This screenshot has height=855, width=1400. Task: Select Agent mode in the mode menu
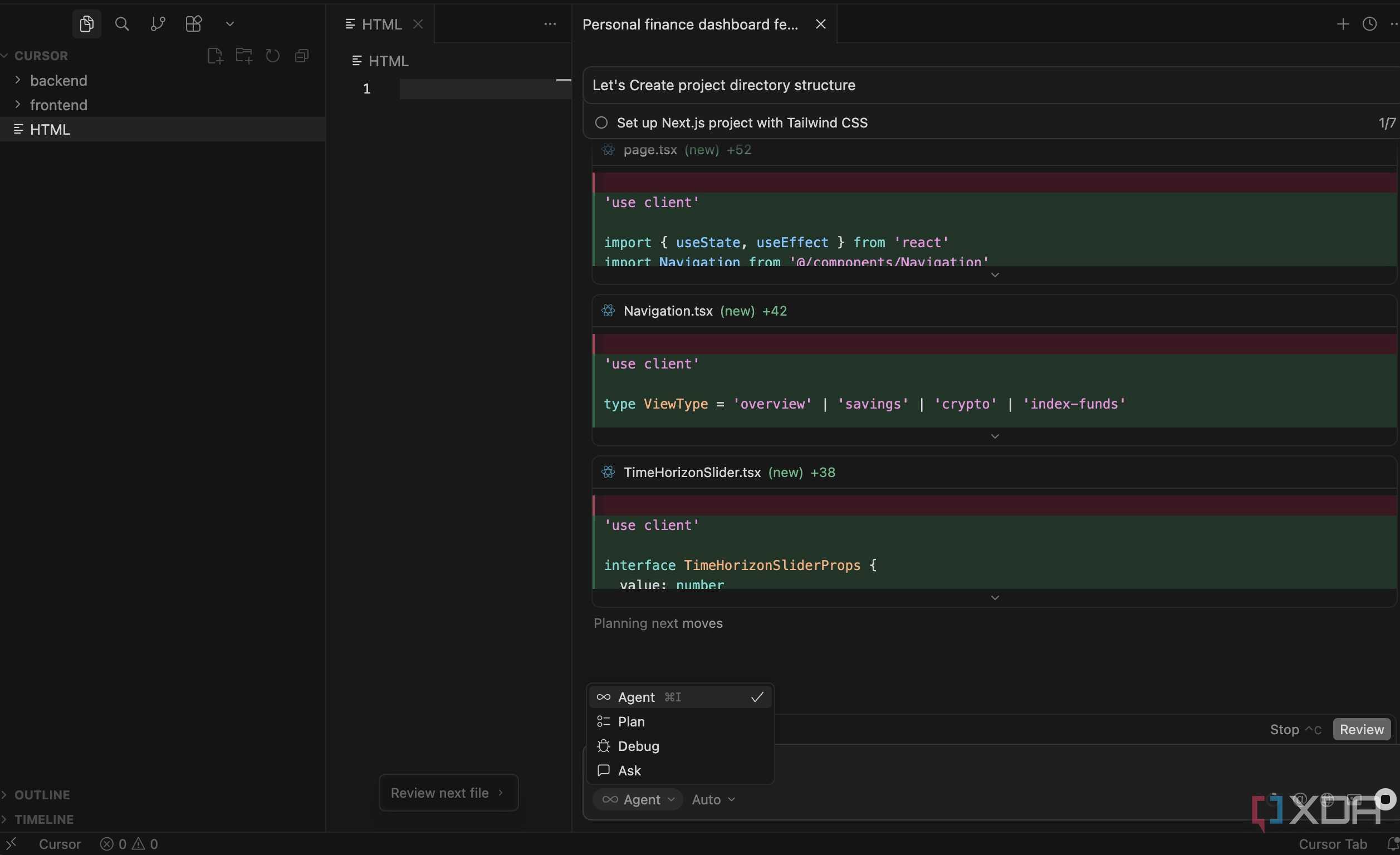(x=679, y=696)
